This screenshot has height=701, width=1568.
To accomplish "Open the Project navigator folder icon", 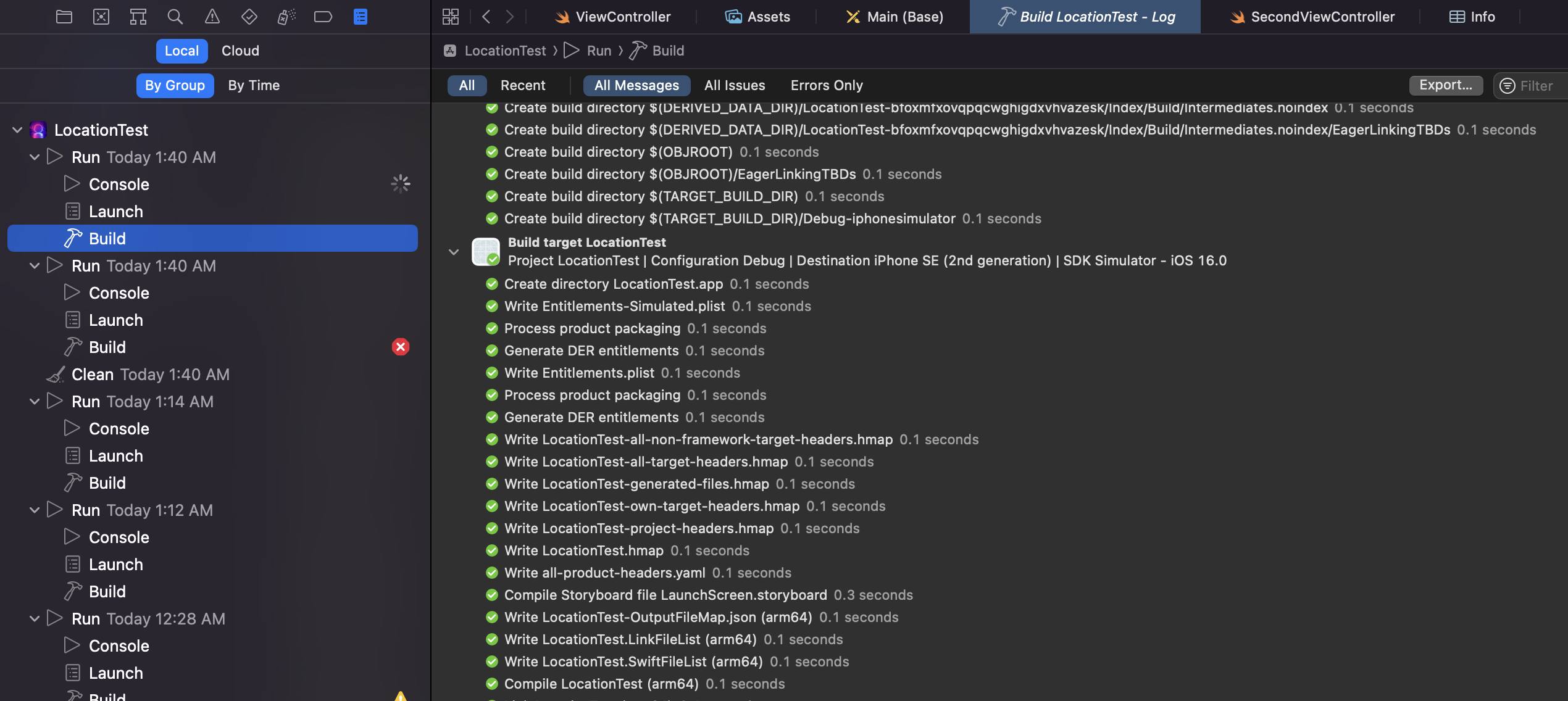I will [x=64, y=17].
